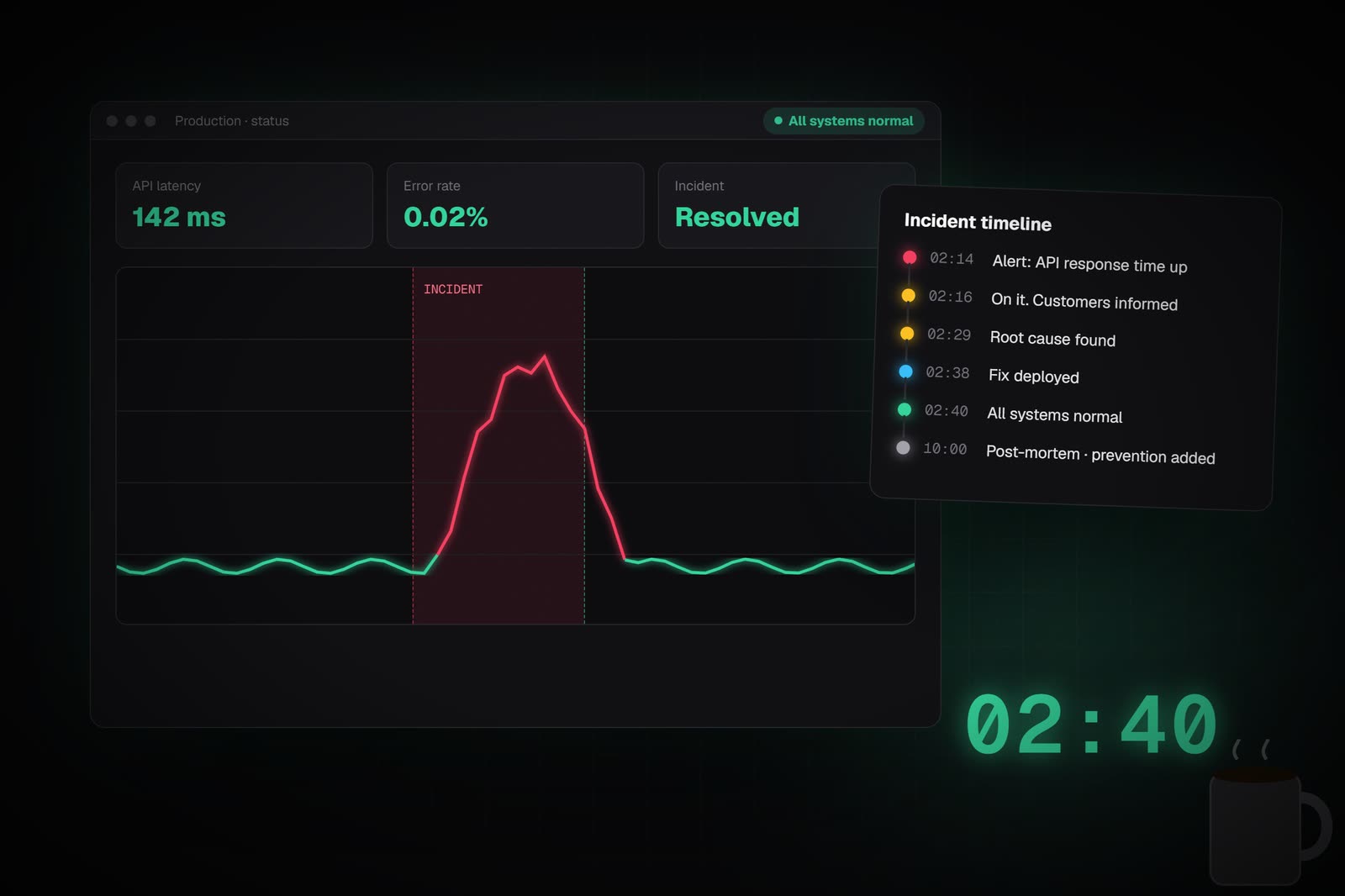Select 'Post-mortem · prevention added' entry

click(1100, 455)
